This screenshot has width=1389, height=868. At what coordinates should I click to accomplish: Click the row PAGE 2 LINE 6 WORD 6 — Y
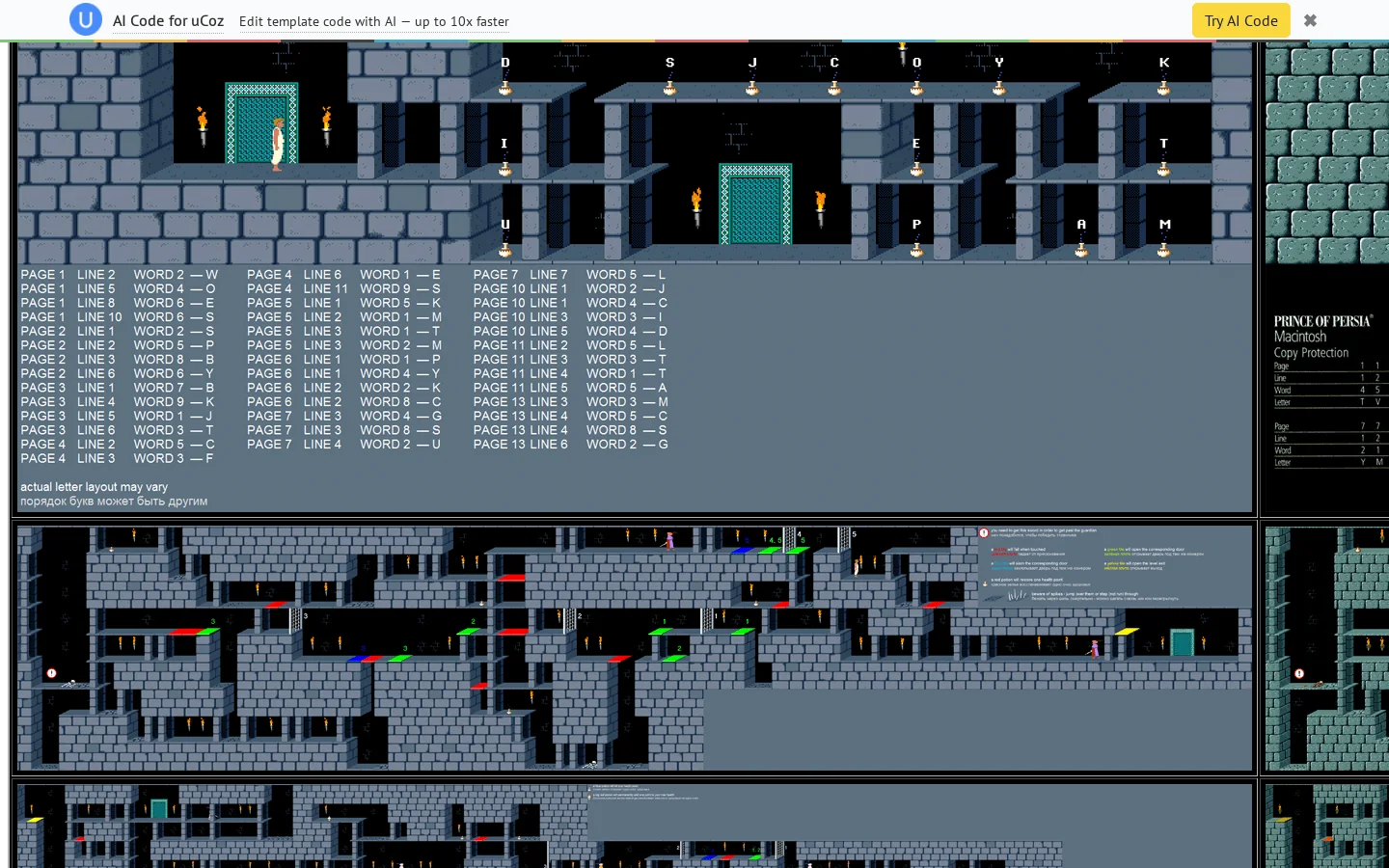pos(118,373)
